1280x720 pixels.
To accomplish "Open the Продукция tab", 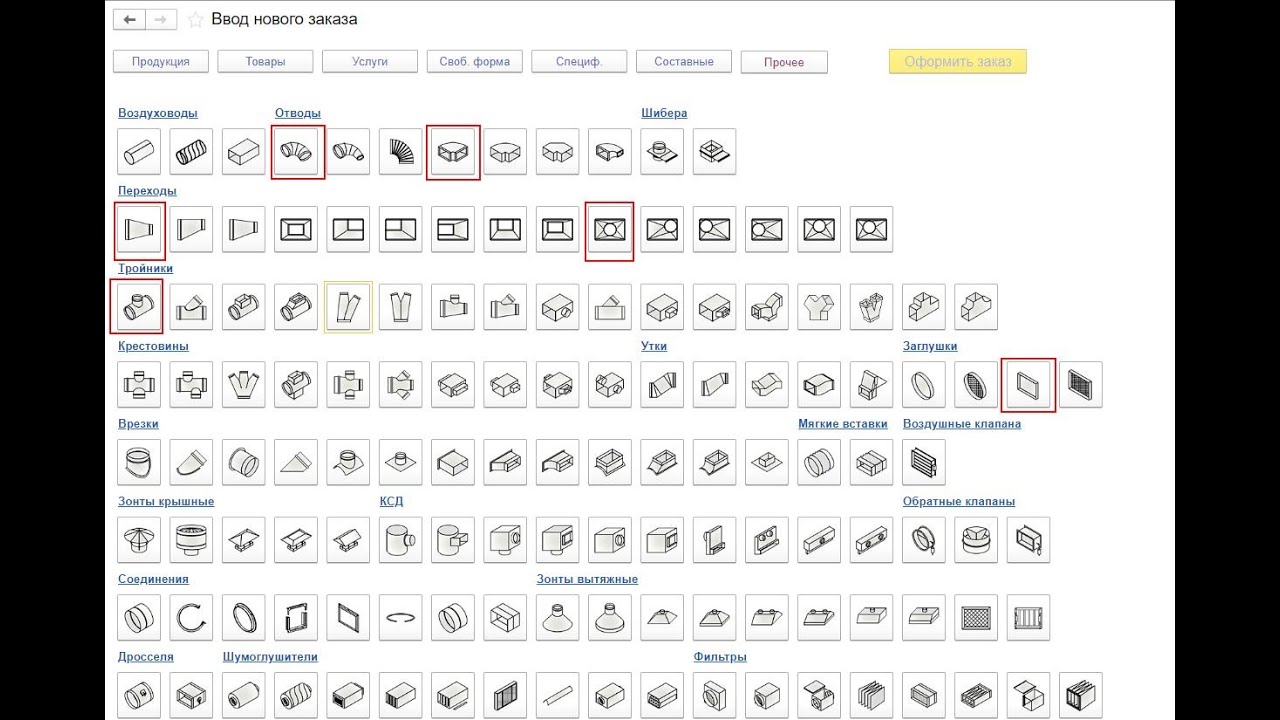I will click(x=160, y=61).
